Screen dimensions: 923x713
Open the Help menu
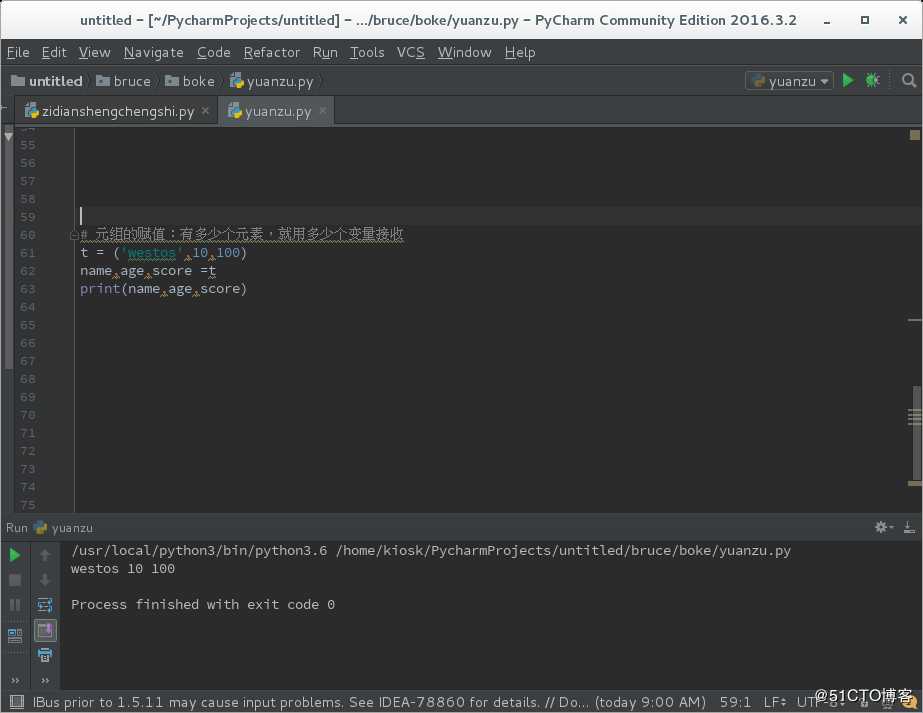[x=520, y=52]
